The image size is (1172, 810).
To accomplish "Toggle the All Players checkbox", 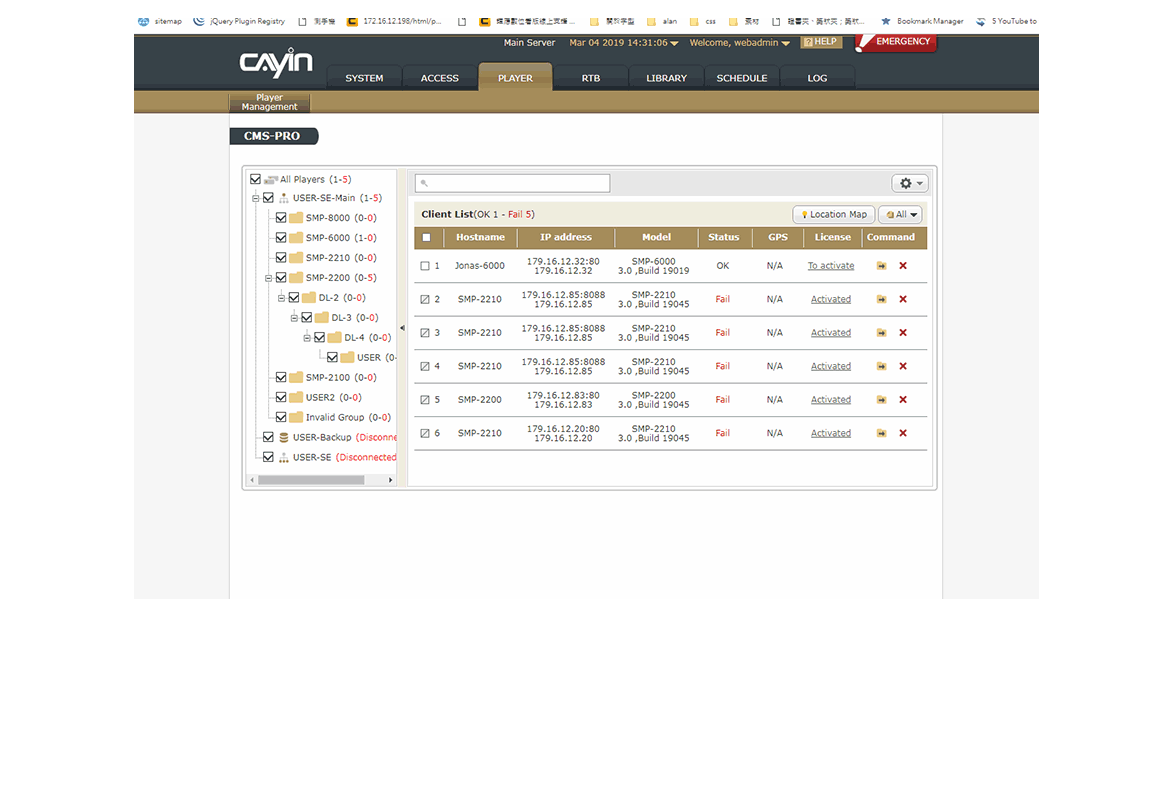I will (255, 179).
